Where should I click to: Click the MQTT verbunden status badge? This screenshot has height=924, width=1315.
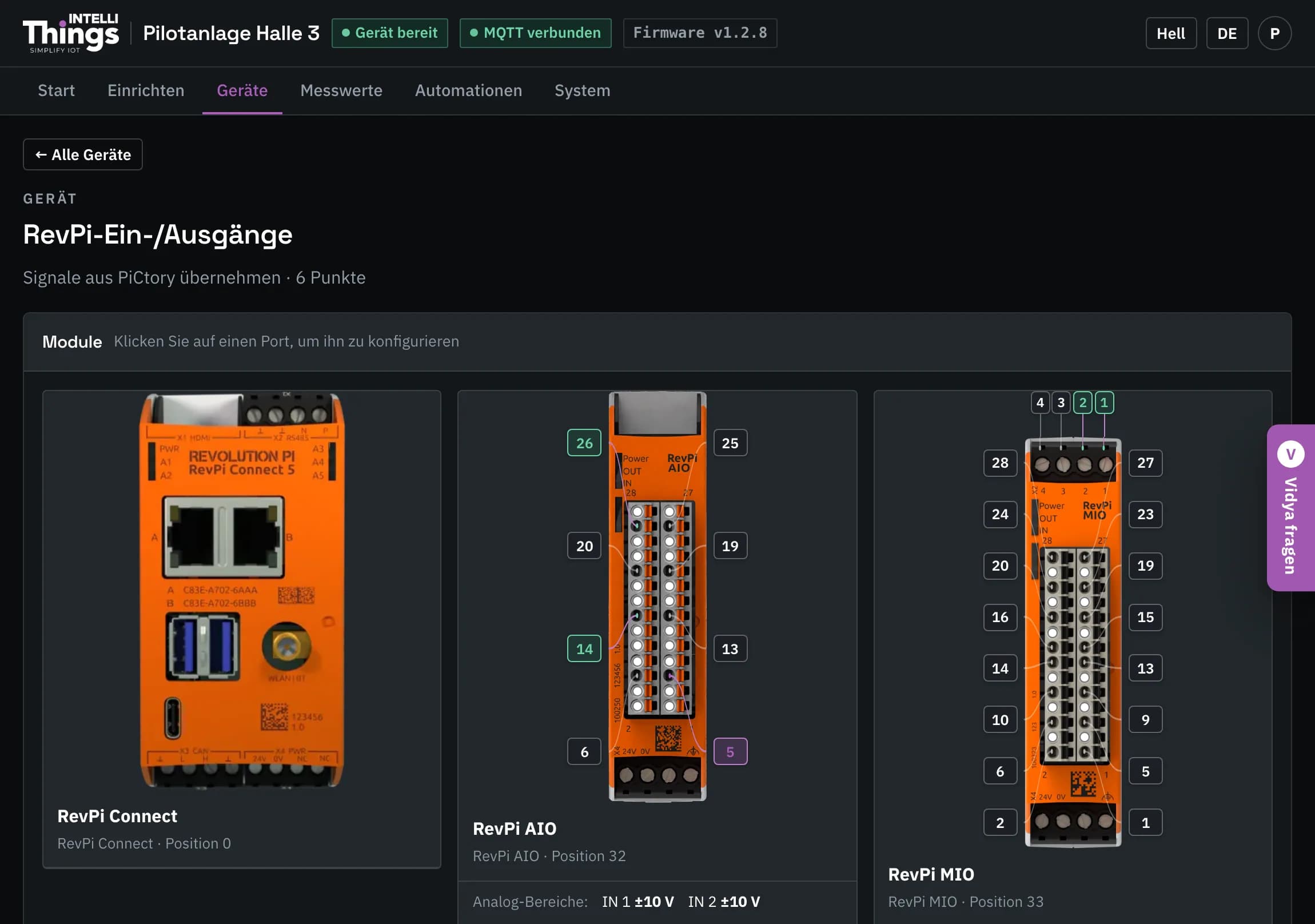pyautogui.click(x=536, y=33)
